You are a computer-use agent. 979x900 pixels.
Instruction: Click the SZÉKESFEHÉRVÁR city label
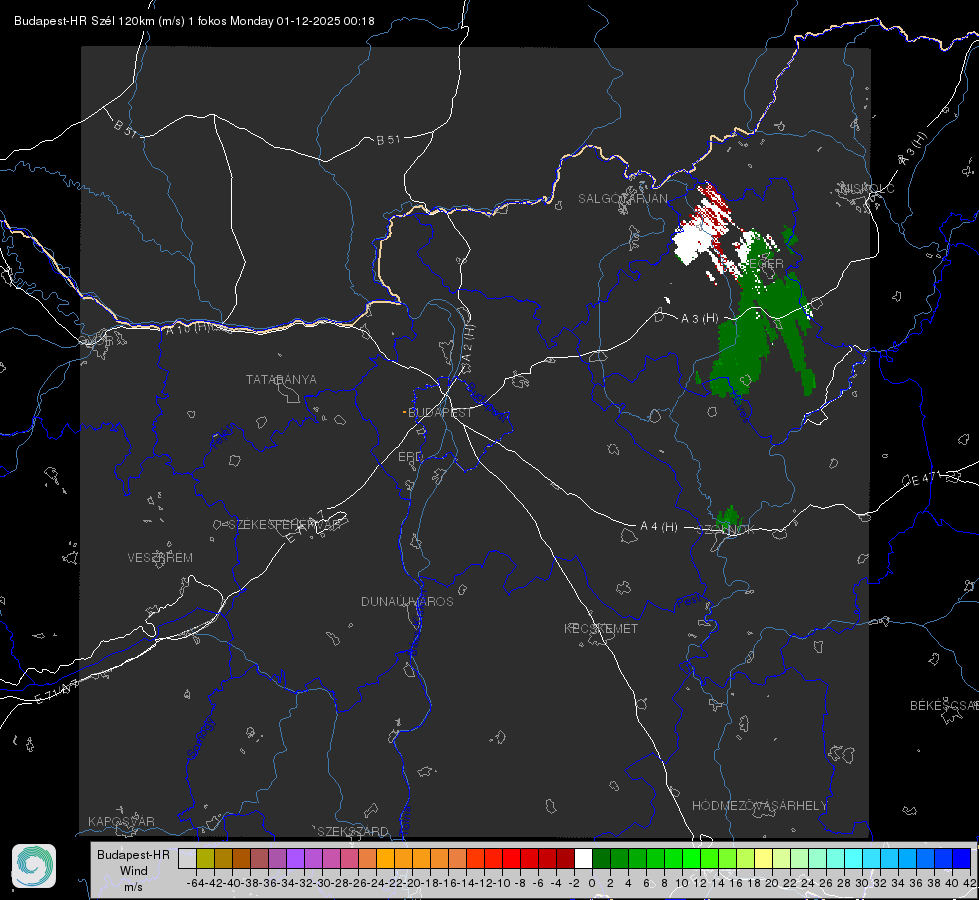point(284,525)
